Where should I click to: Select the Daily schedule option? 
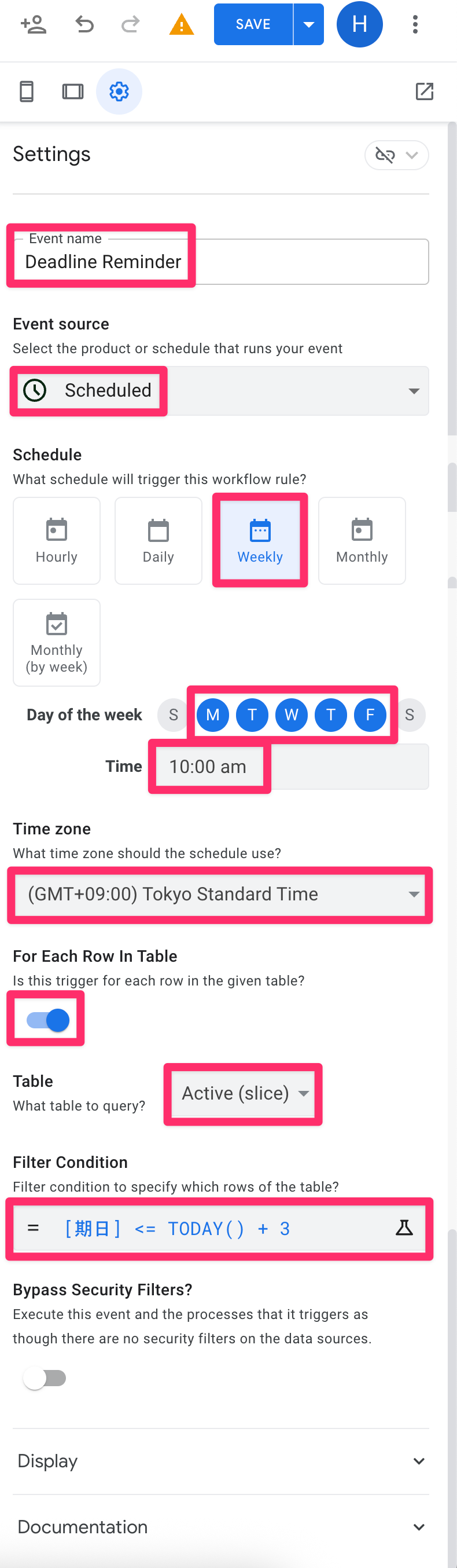159,541
